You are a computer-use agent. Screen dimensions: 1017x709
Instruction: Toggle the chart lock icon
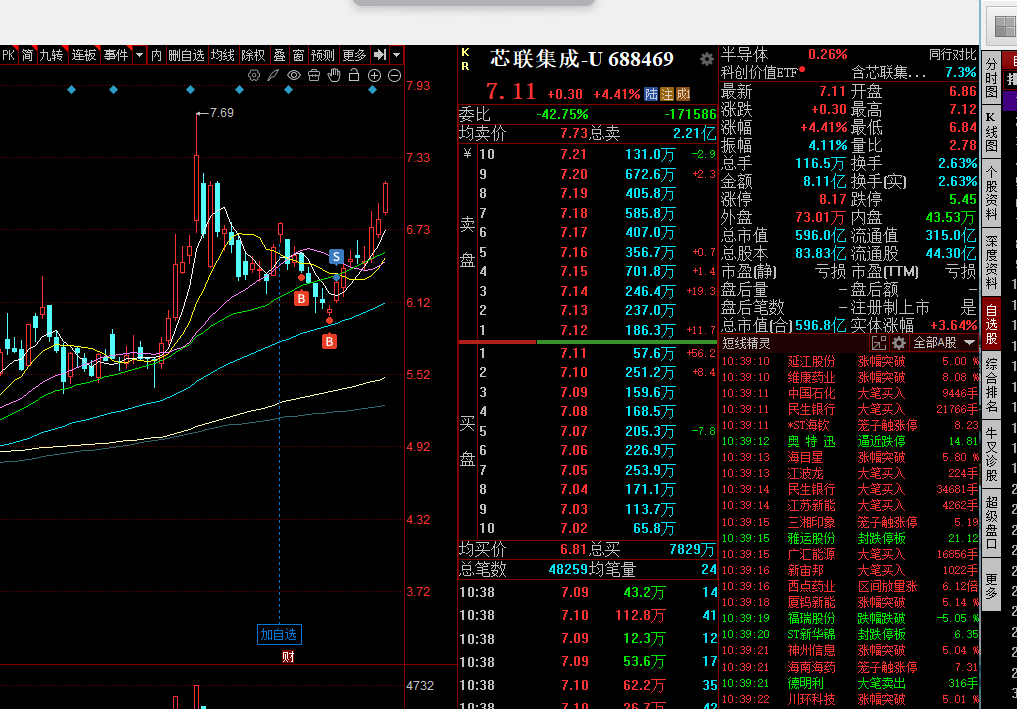pos(354,75)
